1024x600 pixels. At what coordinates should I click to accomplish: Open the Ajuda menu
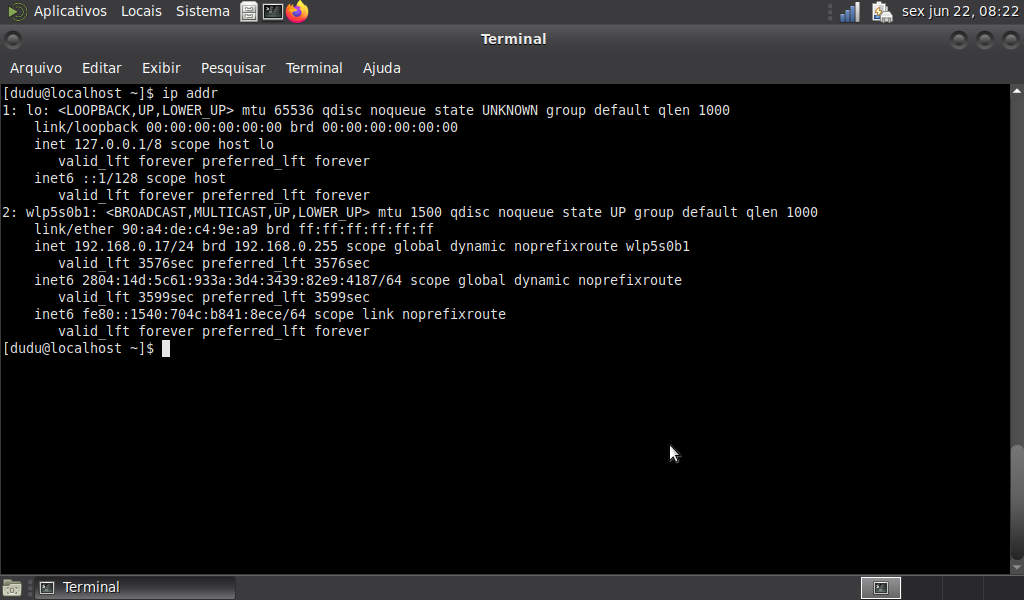pyautogui.click(x=381, y=68)
